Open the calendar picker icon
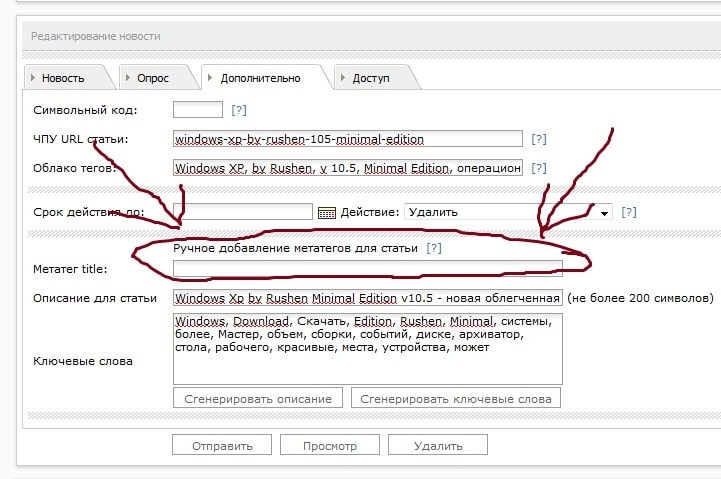The image size is (721, 479). [x=327, y=212]
